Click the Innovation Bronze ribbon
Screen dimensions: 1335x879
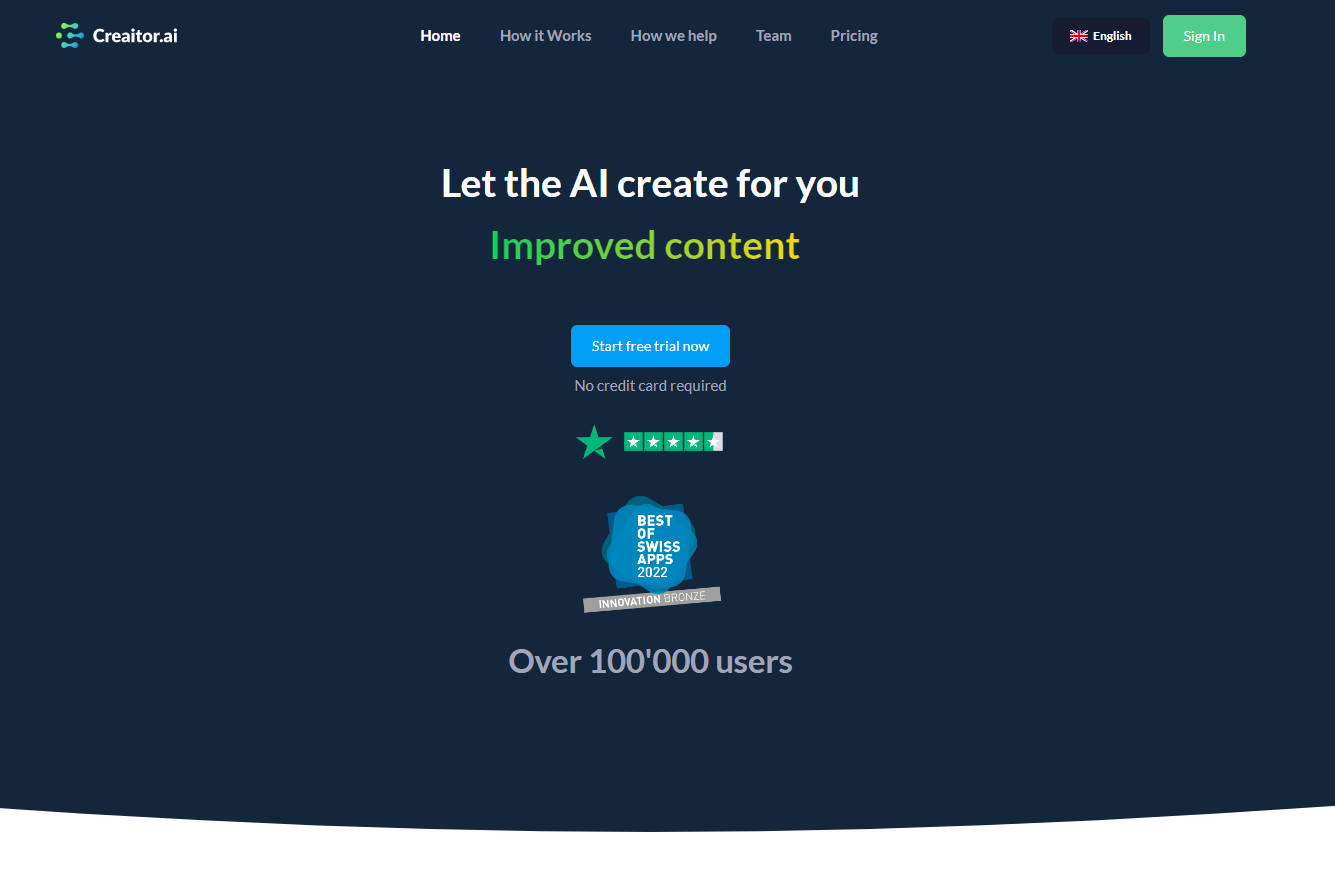click(x=651, y=600)
